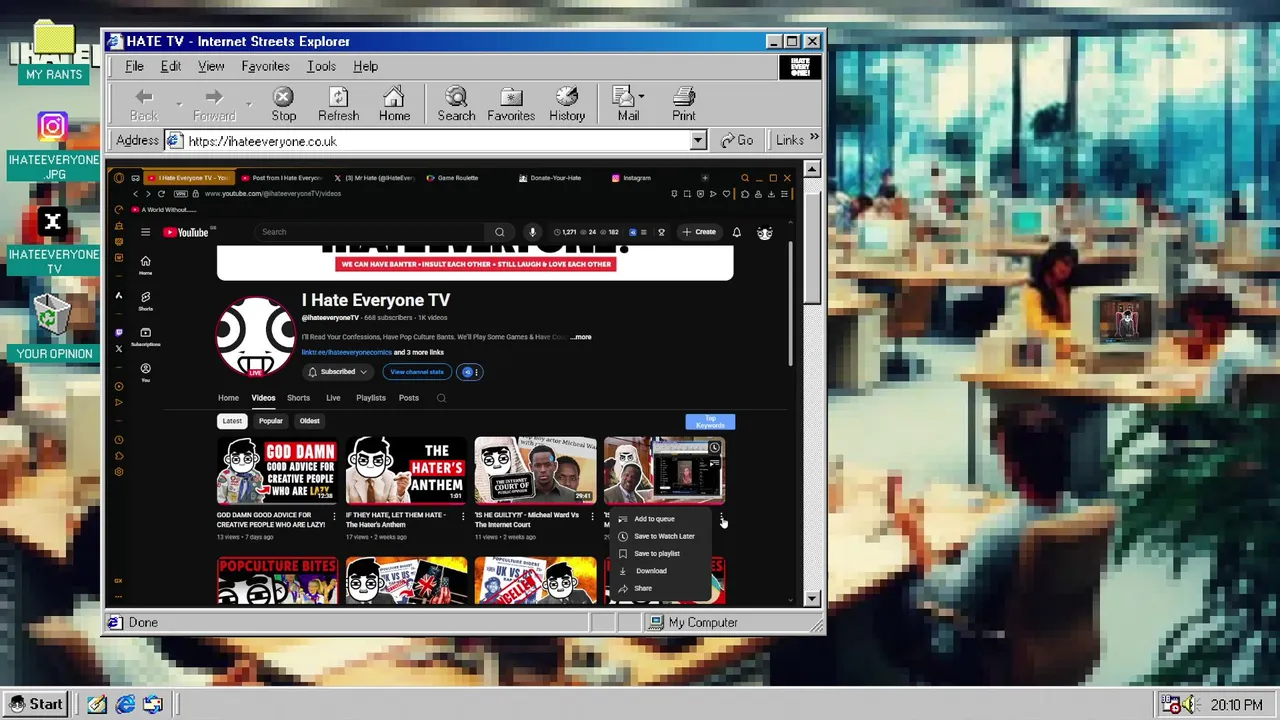Click the Print toolbar icon
Screen dimensions: 1280x720
683,104
